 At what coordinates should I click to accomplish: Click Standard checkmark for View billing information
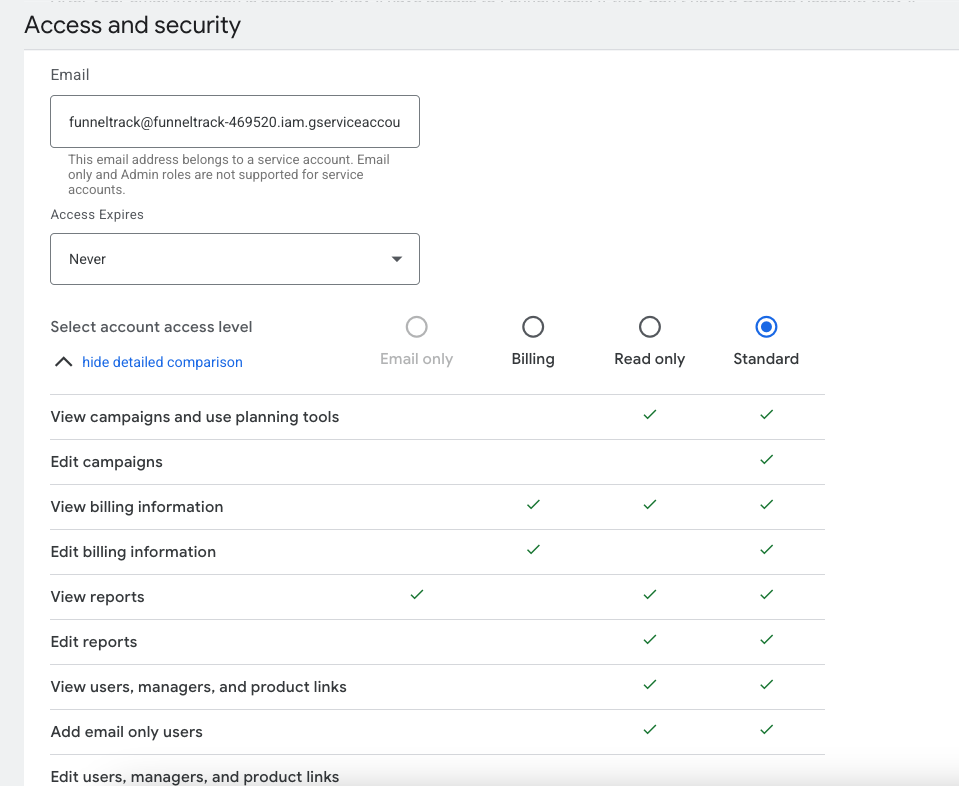point(766,505)
